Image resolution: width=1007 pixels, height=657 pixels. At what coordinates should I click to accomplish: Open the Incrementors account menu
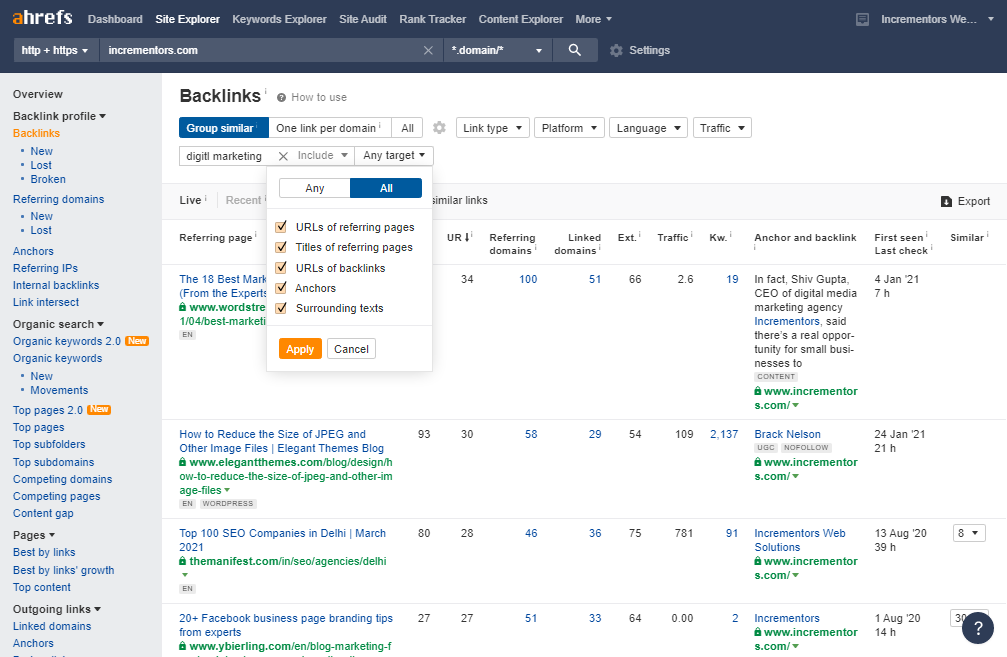(x=936, y=19)
